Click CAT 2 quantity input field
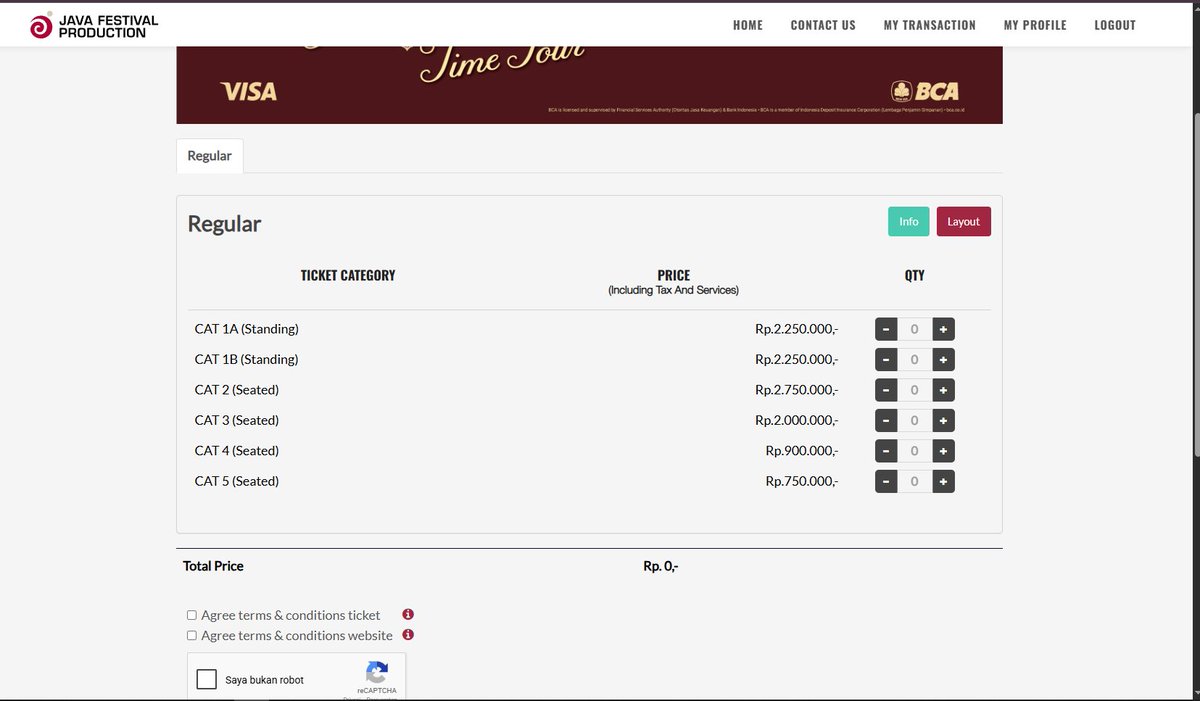Viewport: 1200px width, 701px height. [x=914, y=390]
